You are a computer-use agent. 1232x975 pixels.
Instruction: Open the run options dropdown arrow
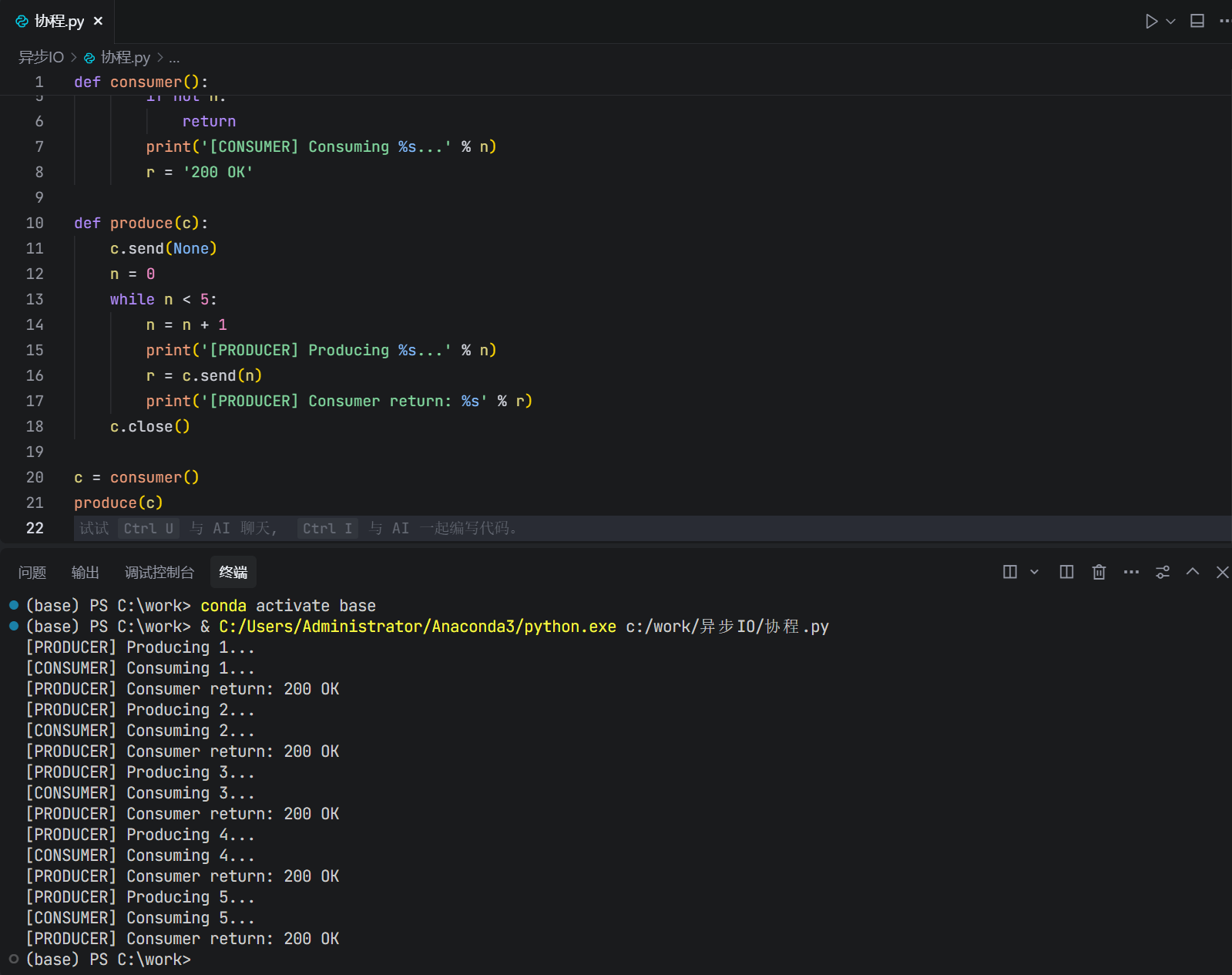click(1170, 22)
